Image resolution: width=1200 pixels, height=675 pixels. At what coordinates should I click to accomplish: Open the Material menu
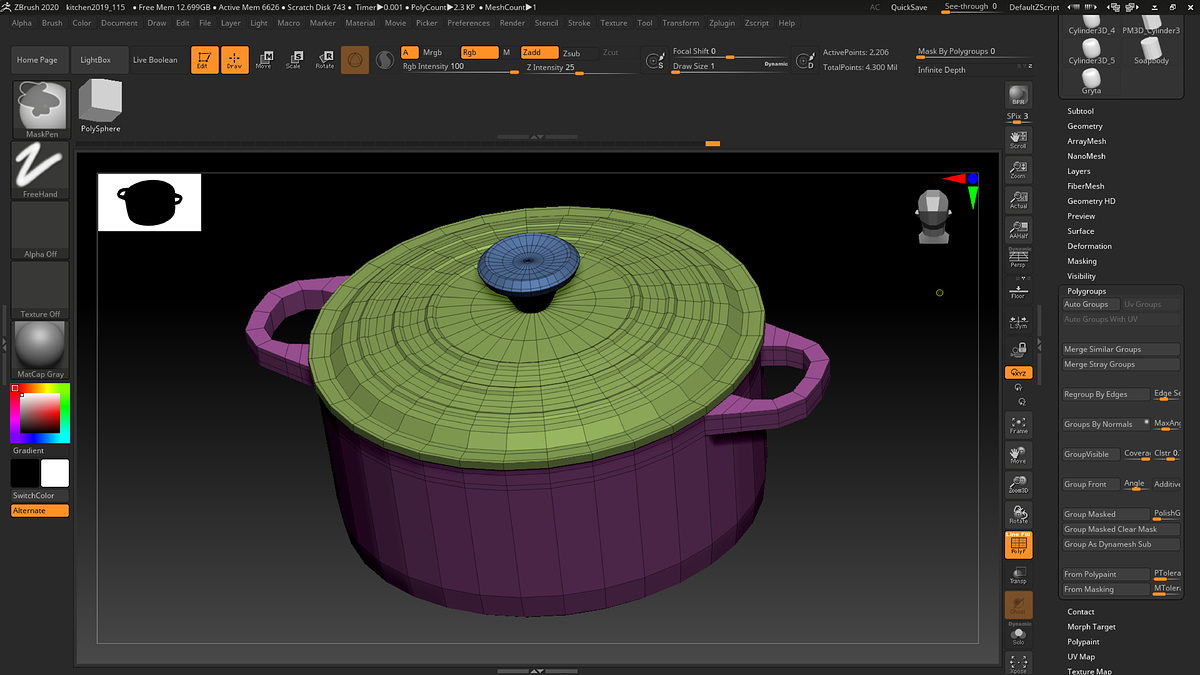[360, 22]
